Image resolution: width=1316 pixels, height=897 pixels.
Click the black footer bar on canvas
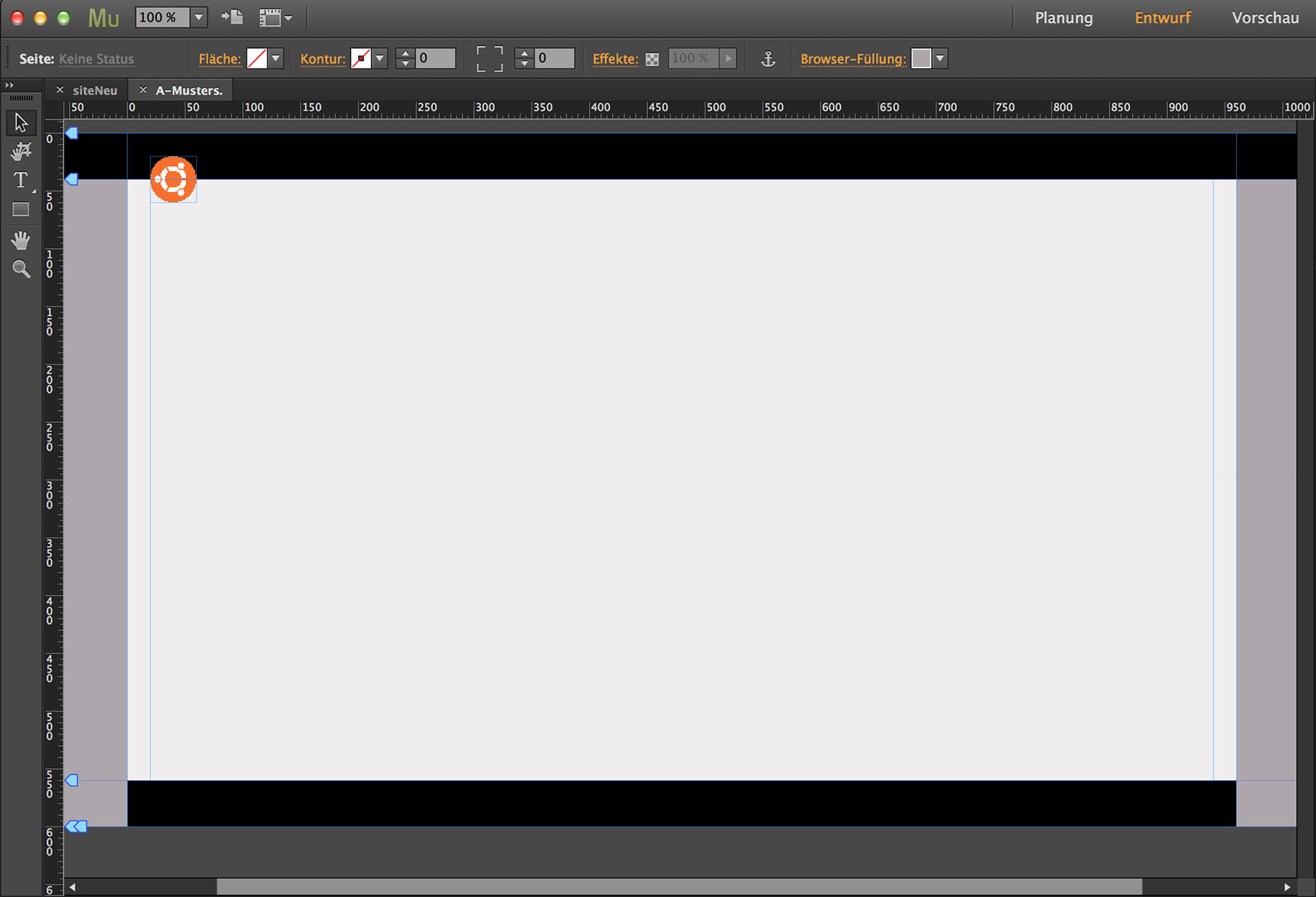click(682, 803)
